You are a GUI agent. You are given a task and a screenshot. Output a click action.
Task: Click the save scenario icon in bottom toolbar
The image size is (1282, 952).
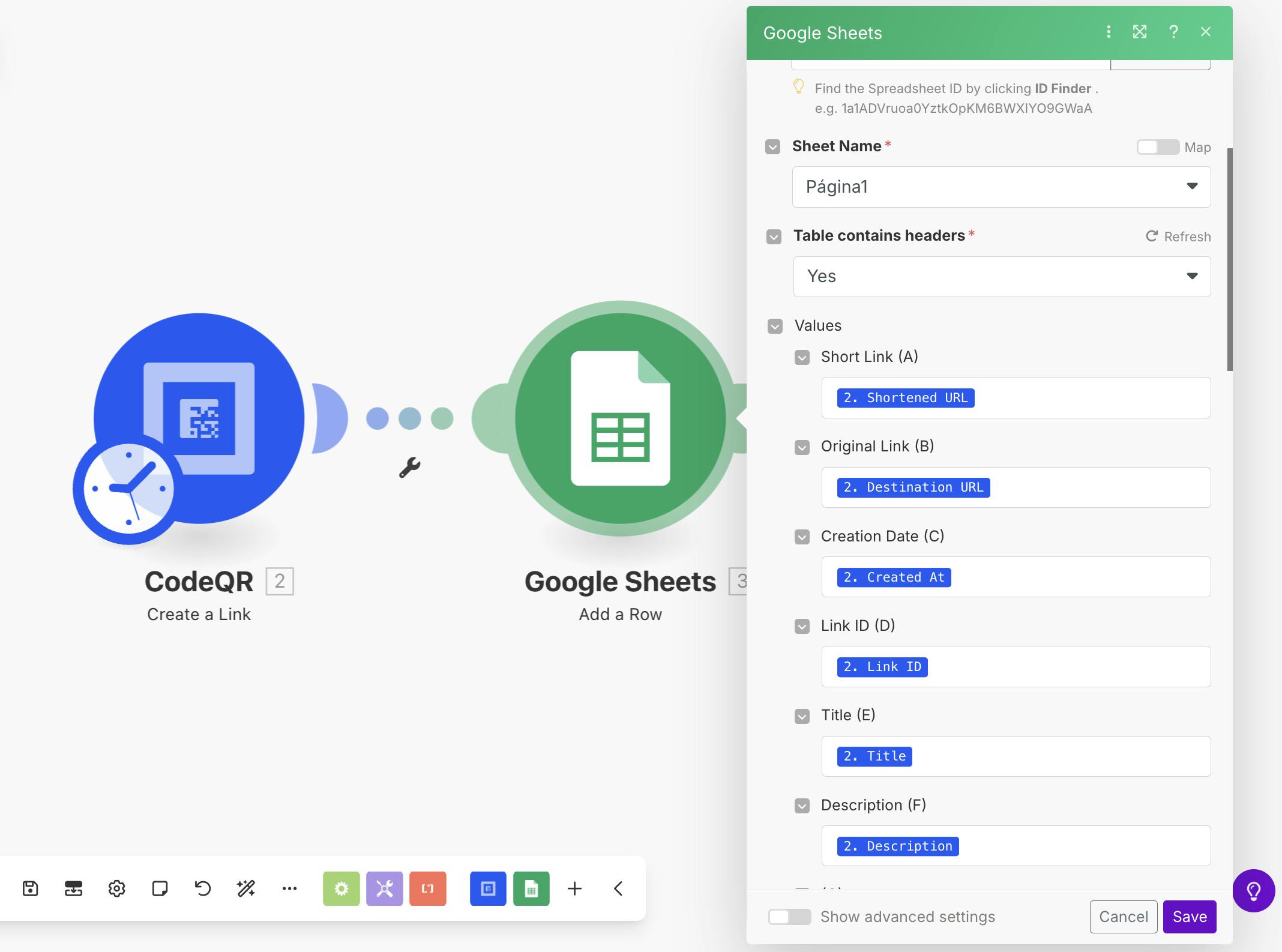coord(31,888)
